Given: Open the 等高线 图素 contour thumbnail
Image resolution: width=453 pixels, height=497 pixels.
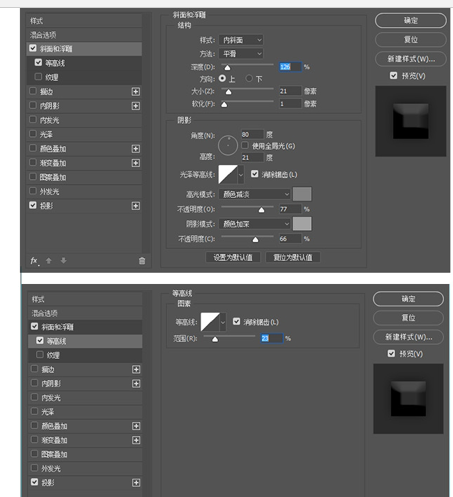Looking at the screenshot, I should tap(210, 322).
